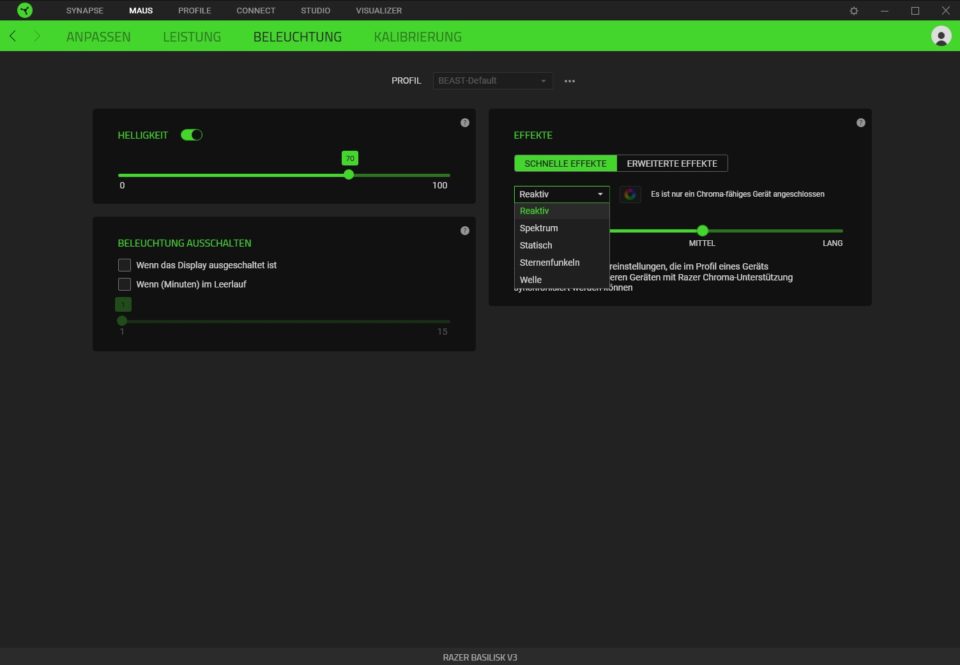Viewport: 960px width, 665px height.
Task: Click help icon in Effekte panel
Action: coord(860,123)
